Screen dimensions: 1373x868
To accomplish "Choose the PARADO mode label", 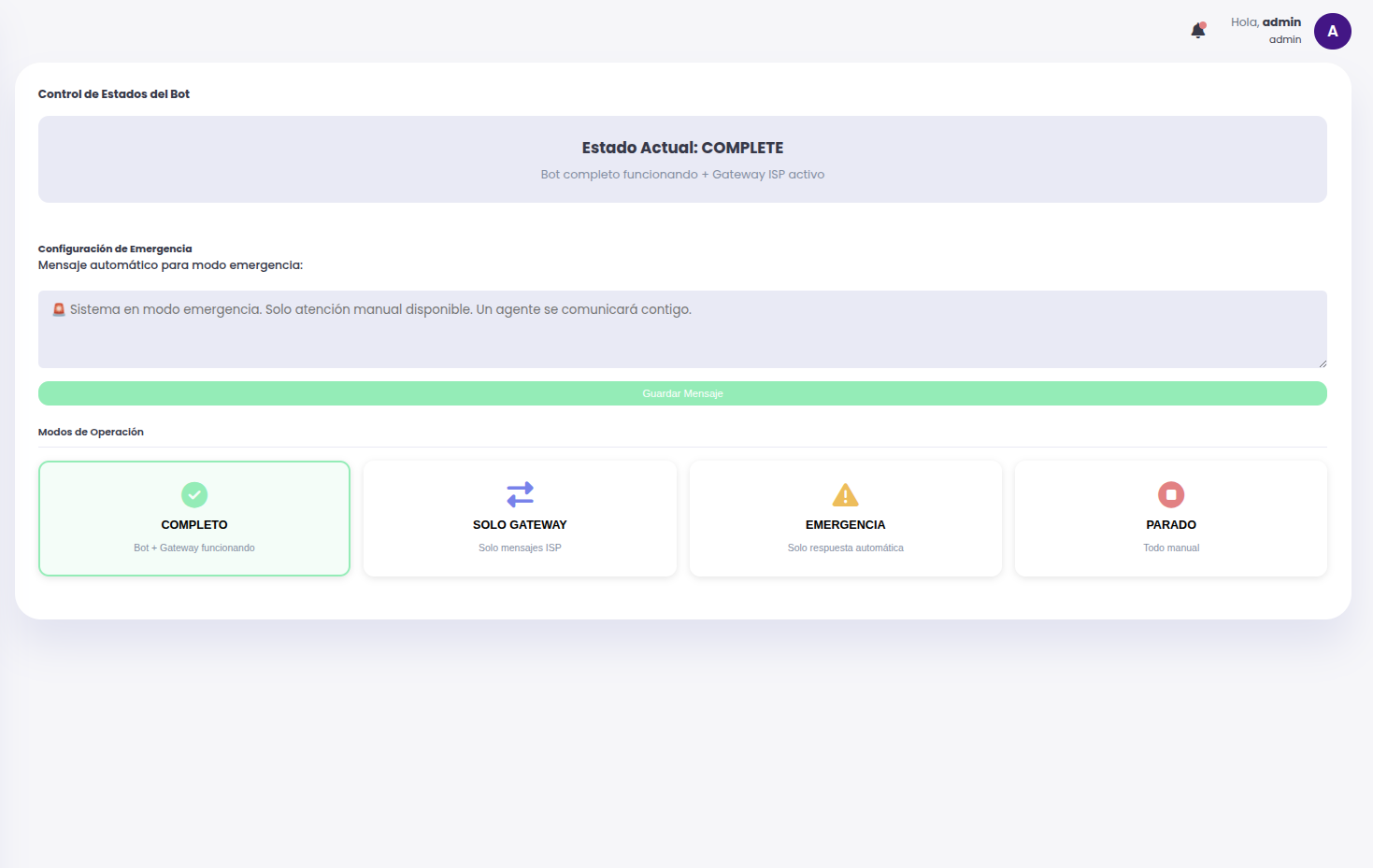I will [x=1171, y=525].
